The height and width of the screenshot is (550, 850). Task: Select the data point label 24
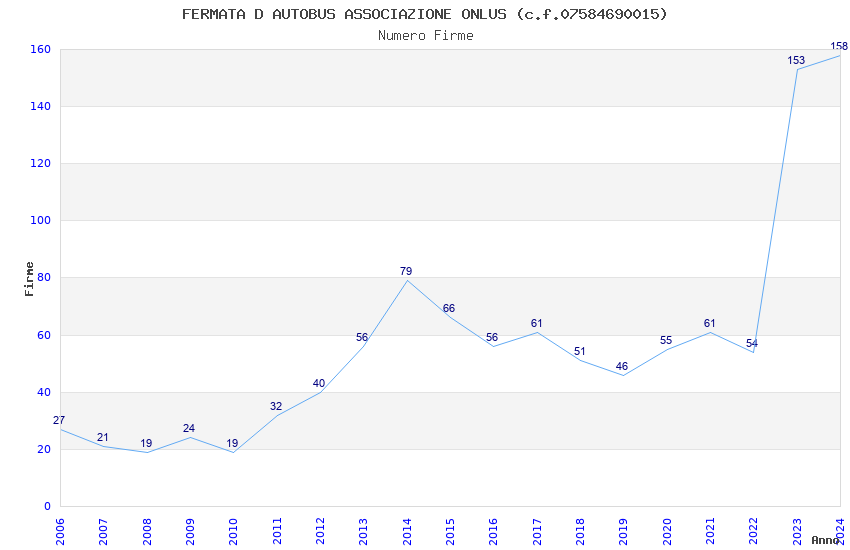click(189, 428)
